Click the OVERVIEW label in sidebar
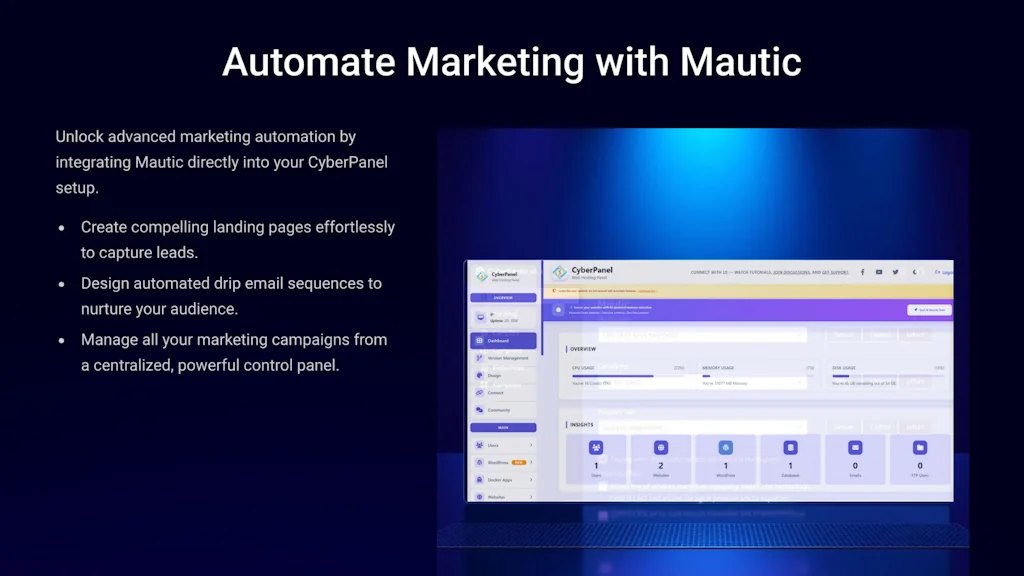The image size is (1024, 576). pos(503,298)
